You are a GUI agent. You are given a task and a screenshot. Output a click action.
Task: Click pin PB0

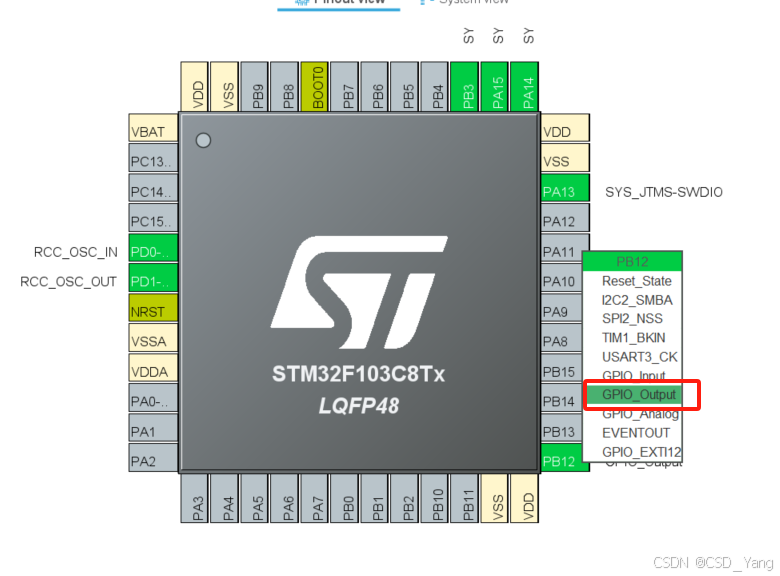pyautogui.click(x=344, y=498)
